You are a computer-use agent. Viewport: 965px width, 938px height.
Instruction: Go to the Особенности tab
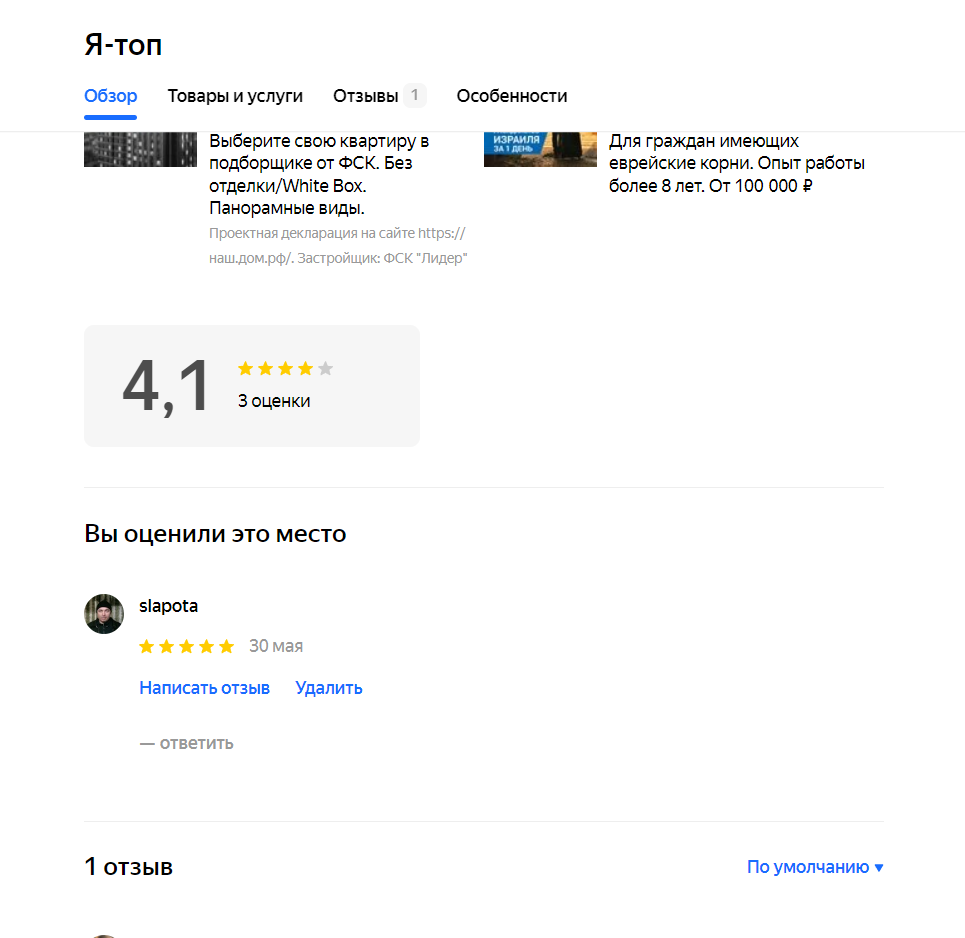[511, 96]
